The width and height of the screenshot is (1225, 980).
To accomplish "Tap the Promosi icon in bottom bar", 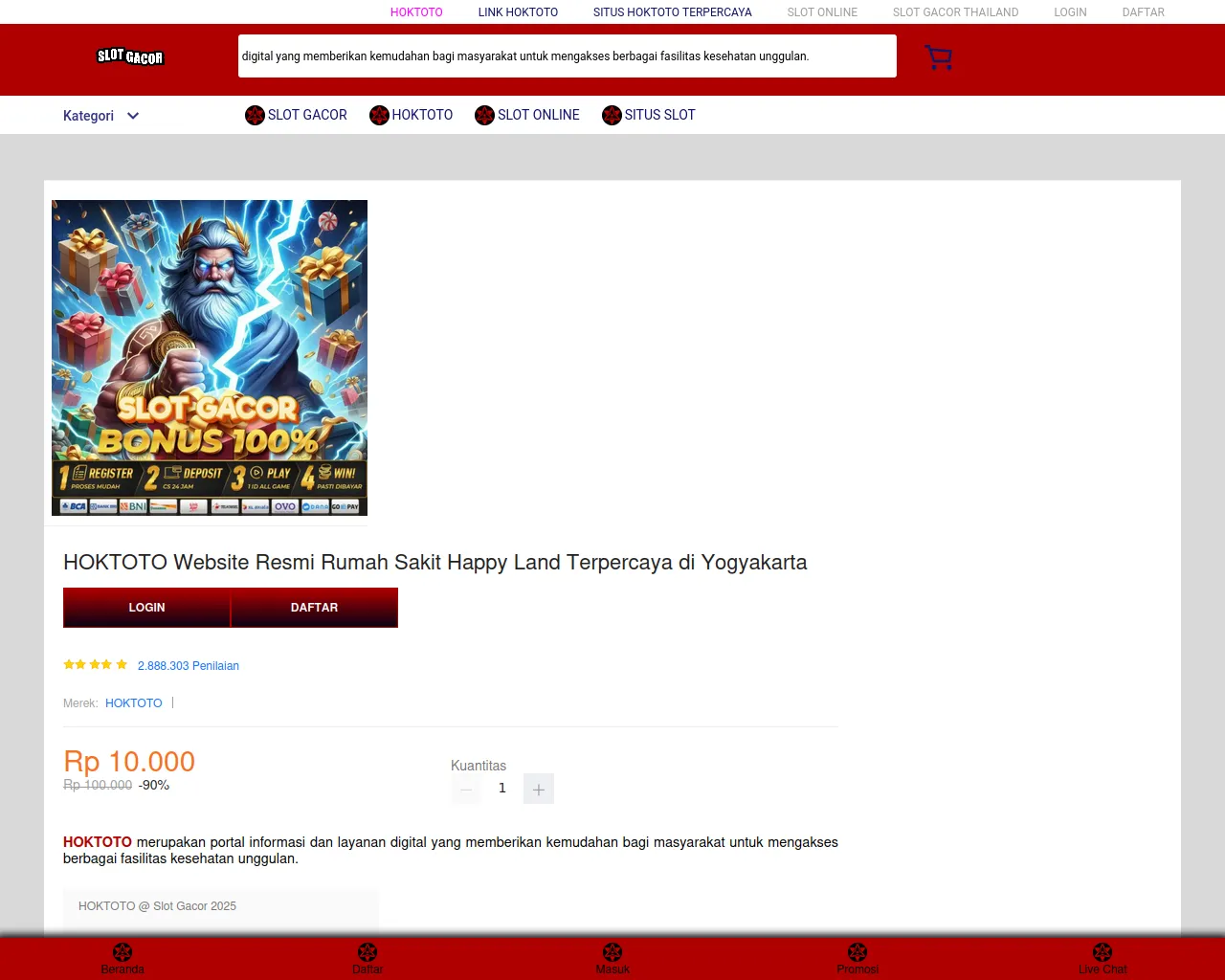I will click(857, 952).
